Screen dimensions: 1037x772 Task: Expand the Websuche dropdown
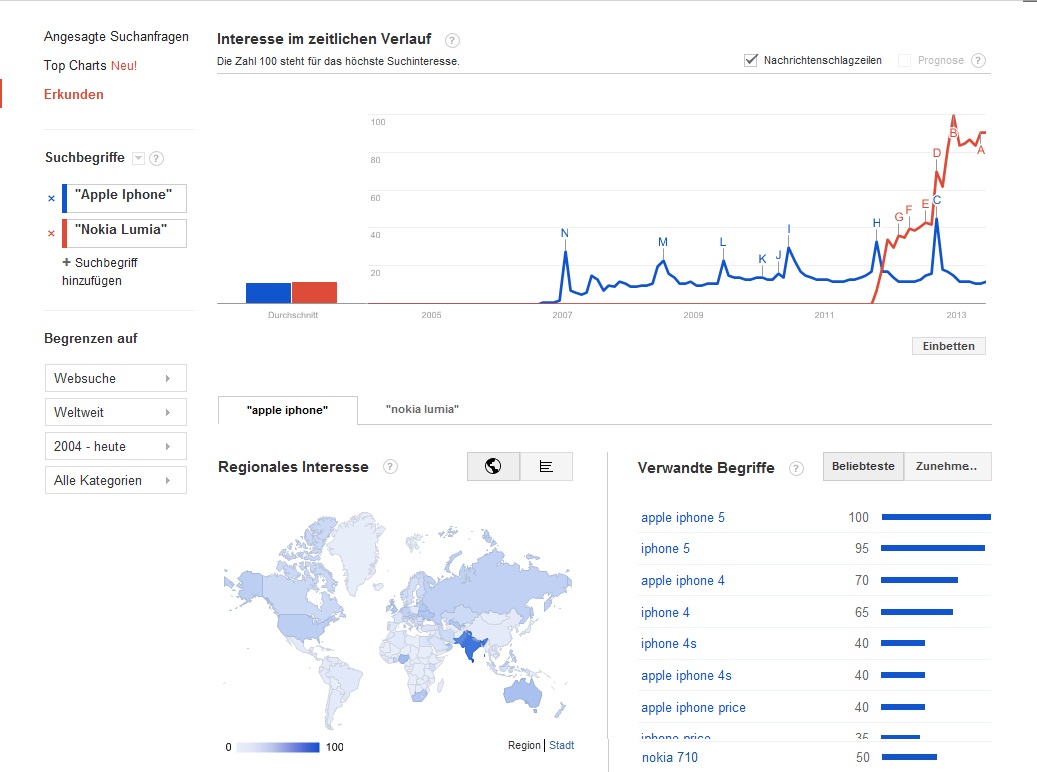coord(115,379)
